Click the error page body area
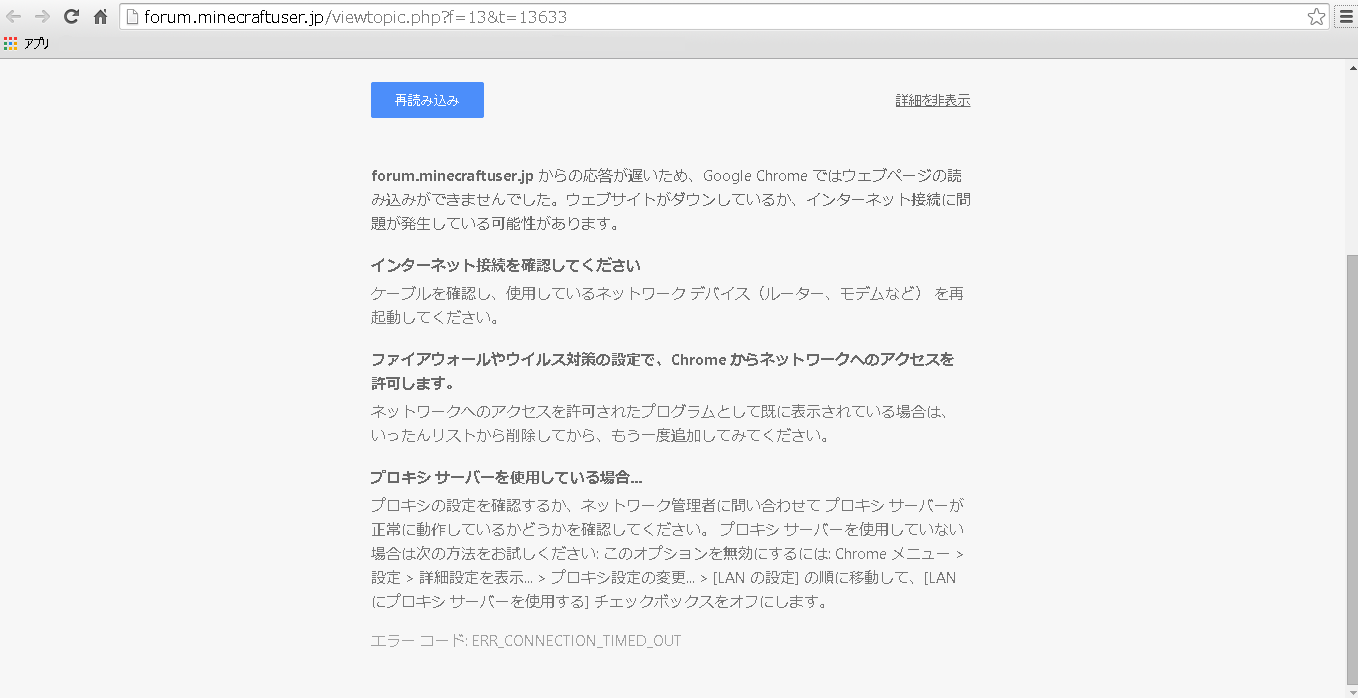The height and width of the screenshot is (698, 1358). pyautogui.click(x=670, y=400)
